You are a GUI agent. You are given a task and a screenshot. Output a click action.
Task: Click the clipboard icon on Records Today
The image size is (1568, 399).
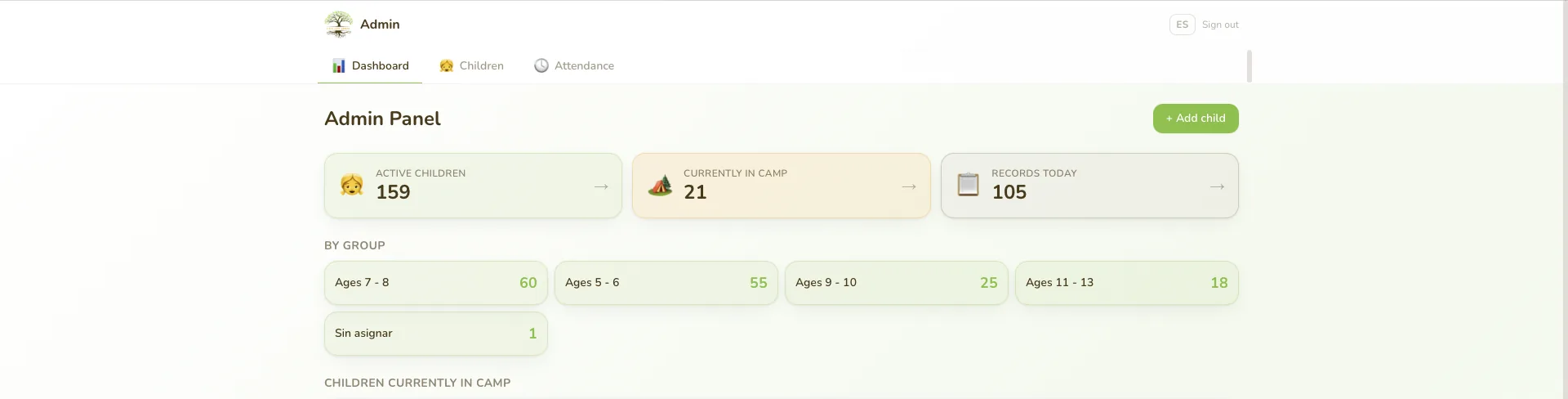[x=968, y=185]
